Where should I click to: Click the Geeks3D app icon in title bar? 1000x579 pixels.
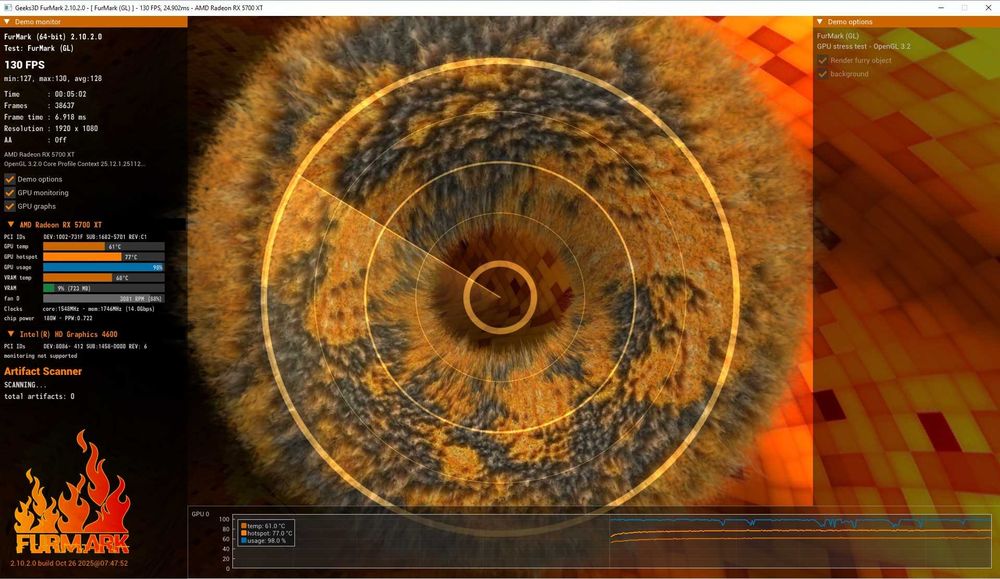(8, 8)
